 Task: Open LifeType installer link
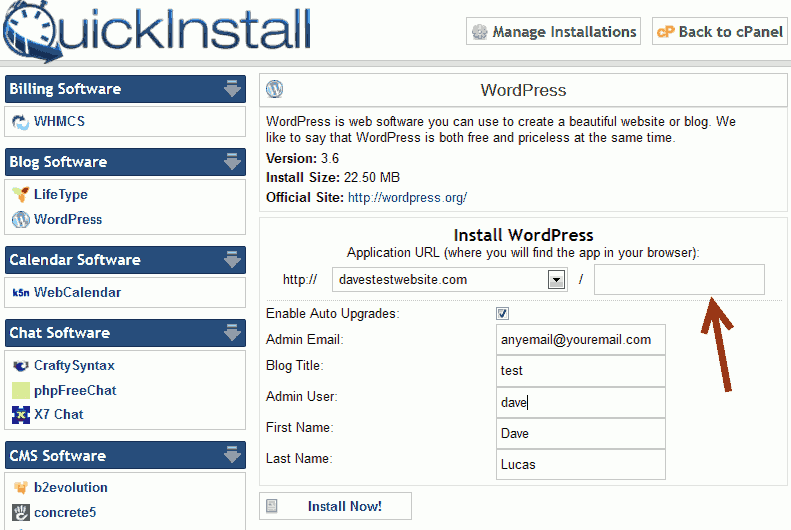coord(61,194)
